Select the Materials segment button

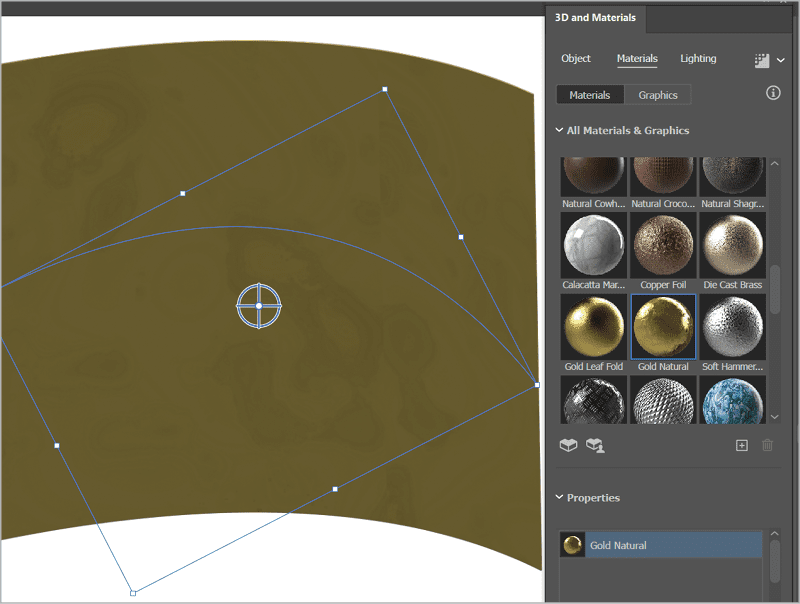(590, 95)
